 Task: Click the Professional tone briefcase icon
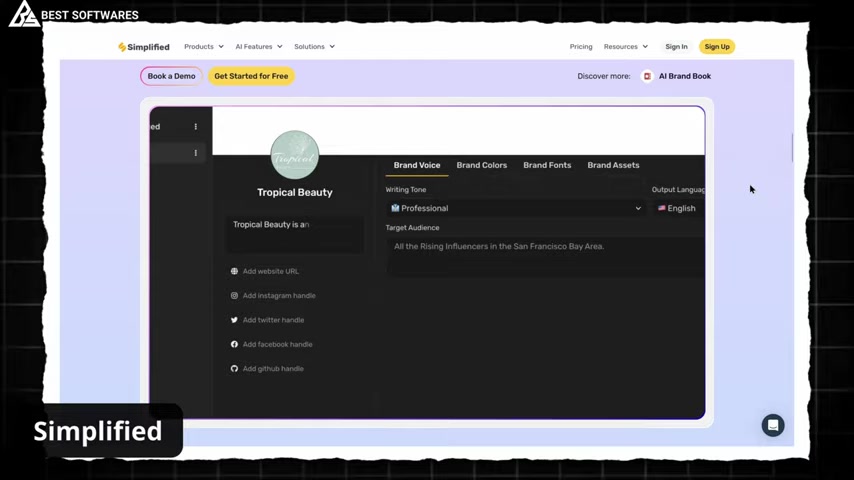coord(395,208)
